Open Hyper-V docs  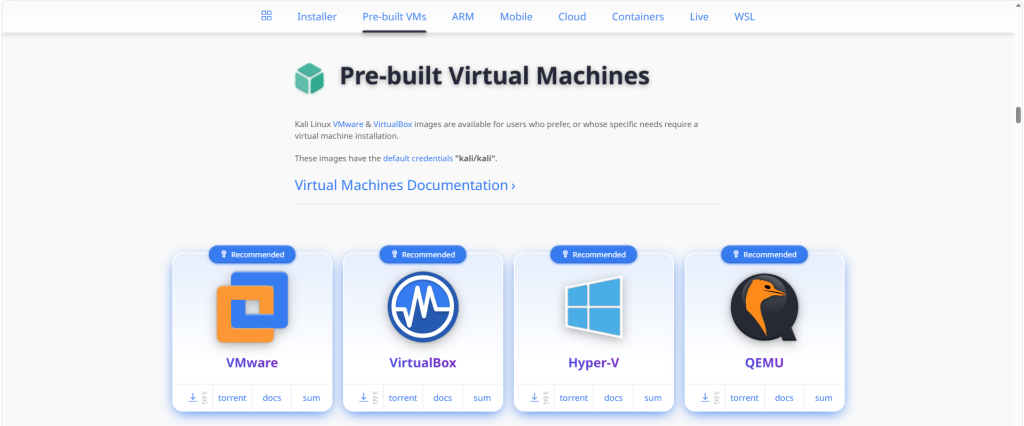tap(613, 398)
